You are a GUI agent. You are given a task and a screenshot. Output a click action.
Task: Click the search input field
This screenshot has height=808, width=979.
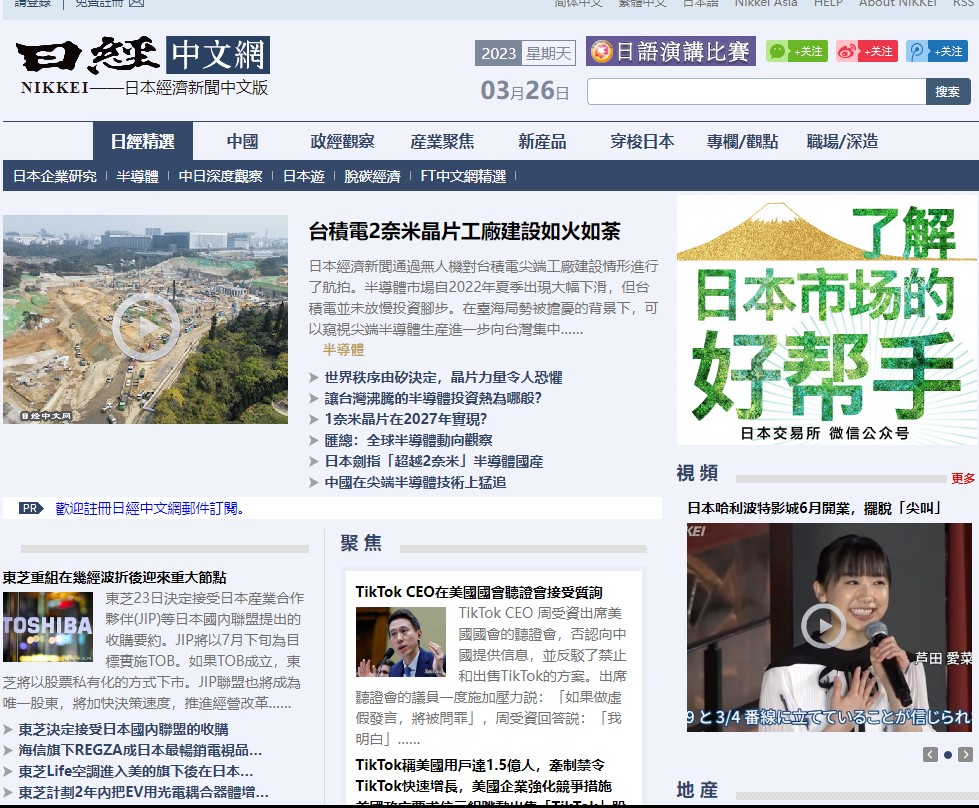pyautogui.click(x=756, y=92)
